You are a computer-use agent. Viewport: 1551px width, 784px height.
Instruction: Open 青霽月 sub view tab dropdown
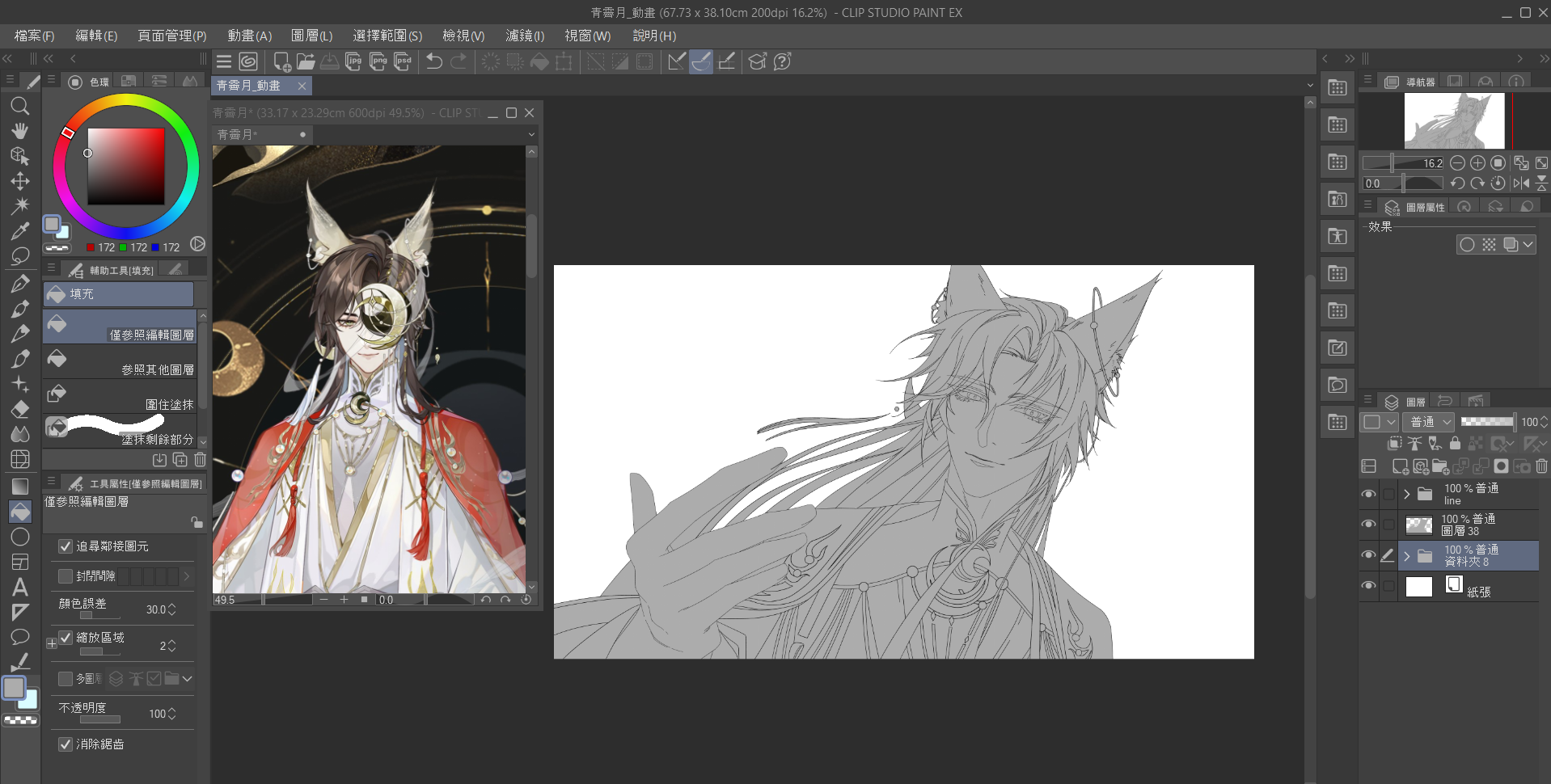[x=531, y=135]
